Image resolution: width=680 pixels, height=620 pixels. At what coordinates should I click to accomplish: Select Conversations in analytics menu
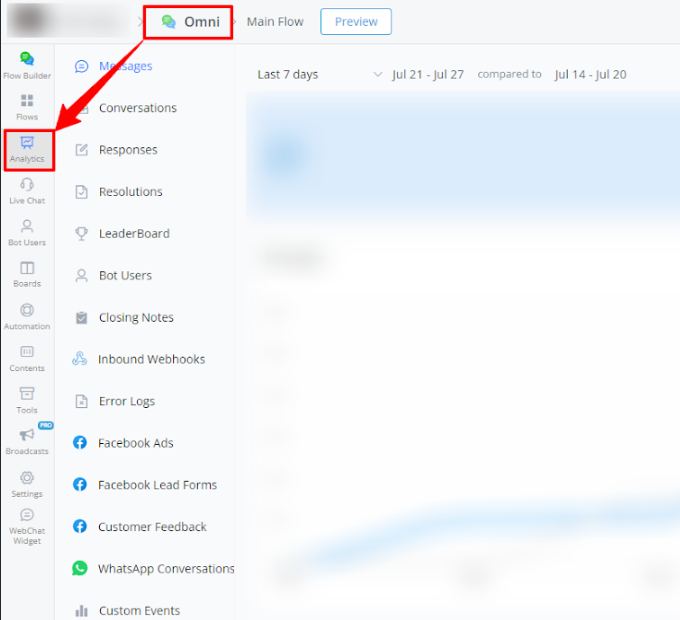tap(137, 108)
